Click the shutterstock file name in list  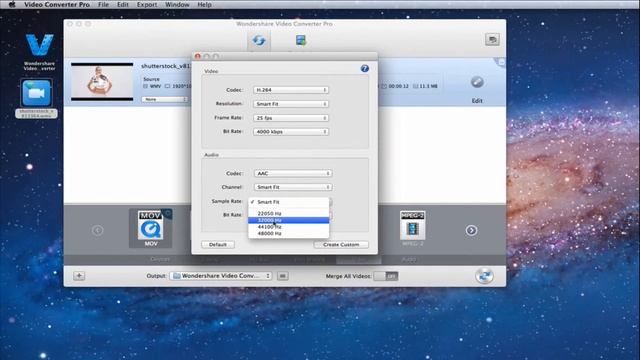point(166,66)
